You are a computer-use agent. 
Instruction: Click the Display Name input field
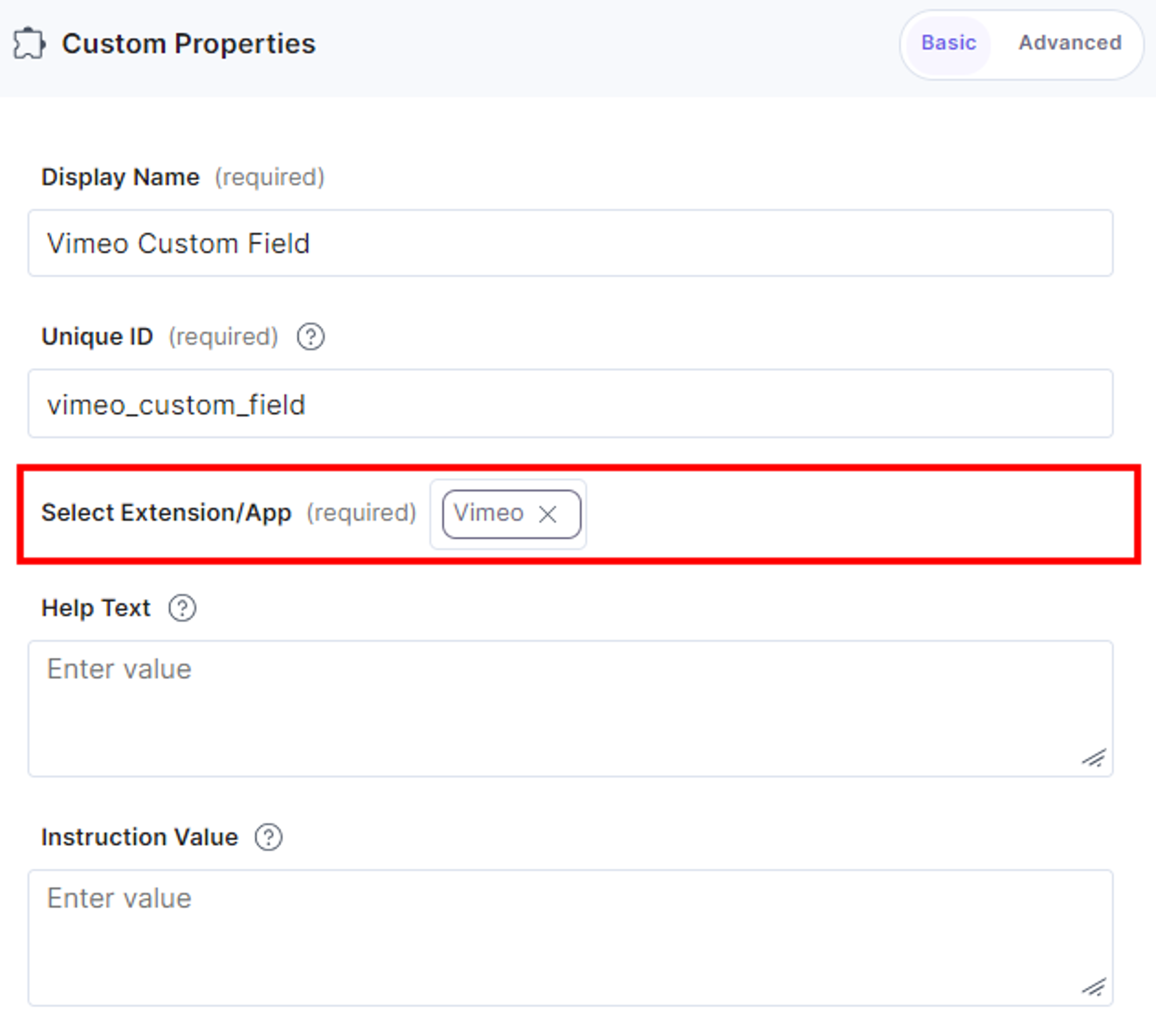click(570, 244)
